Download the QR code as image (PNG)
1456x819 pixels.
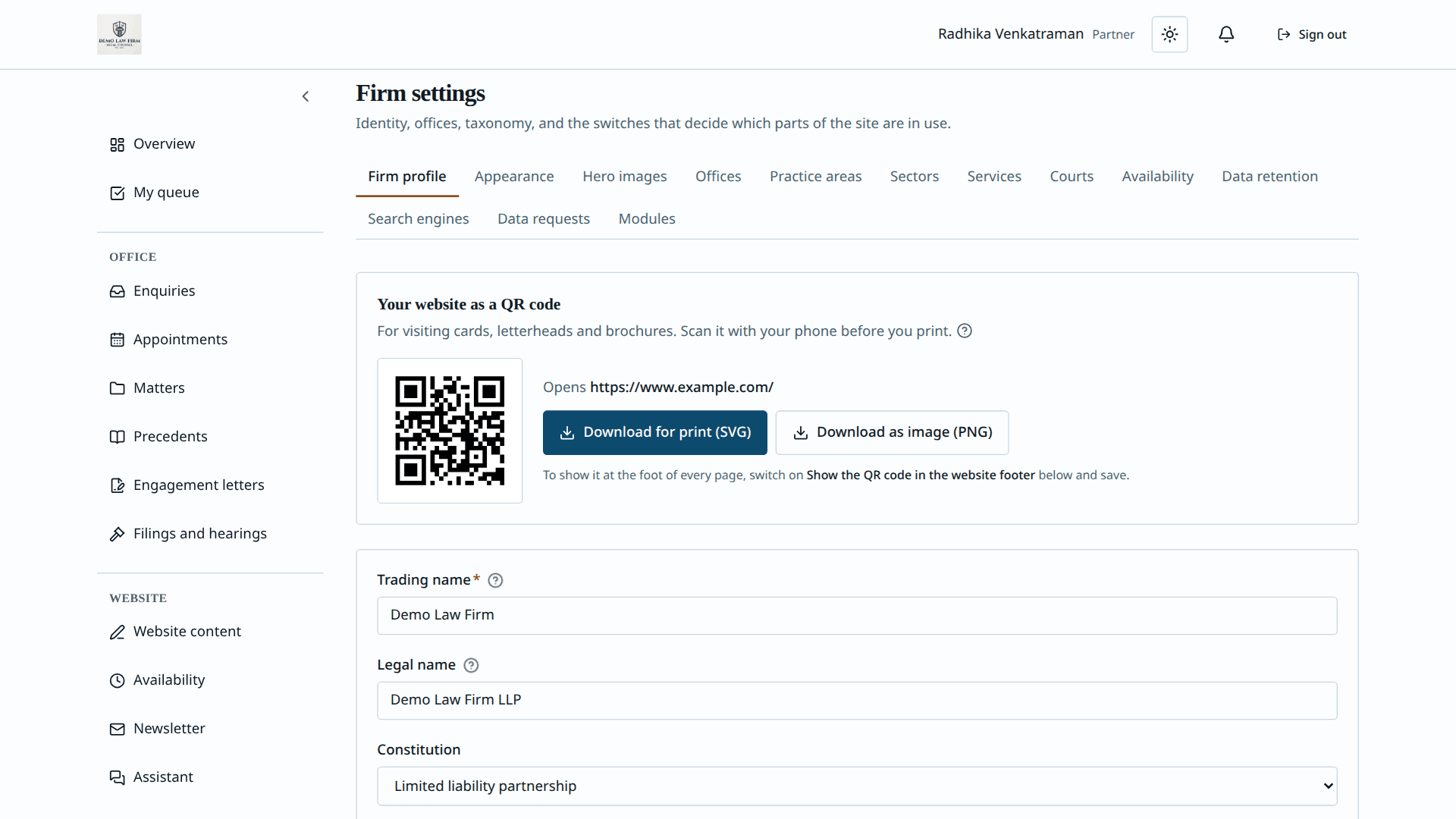tap(892, 433)
